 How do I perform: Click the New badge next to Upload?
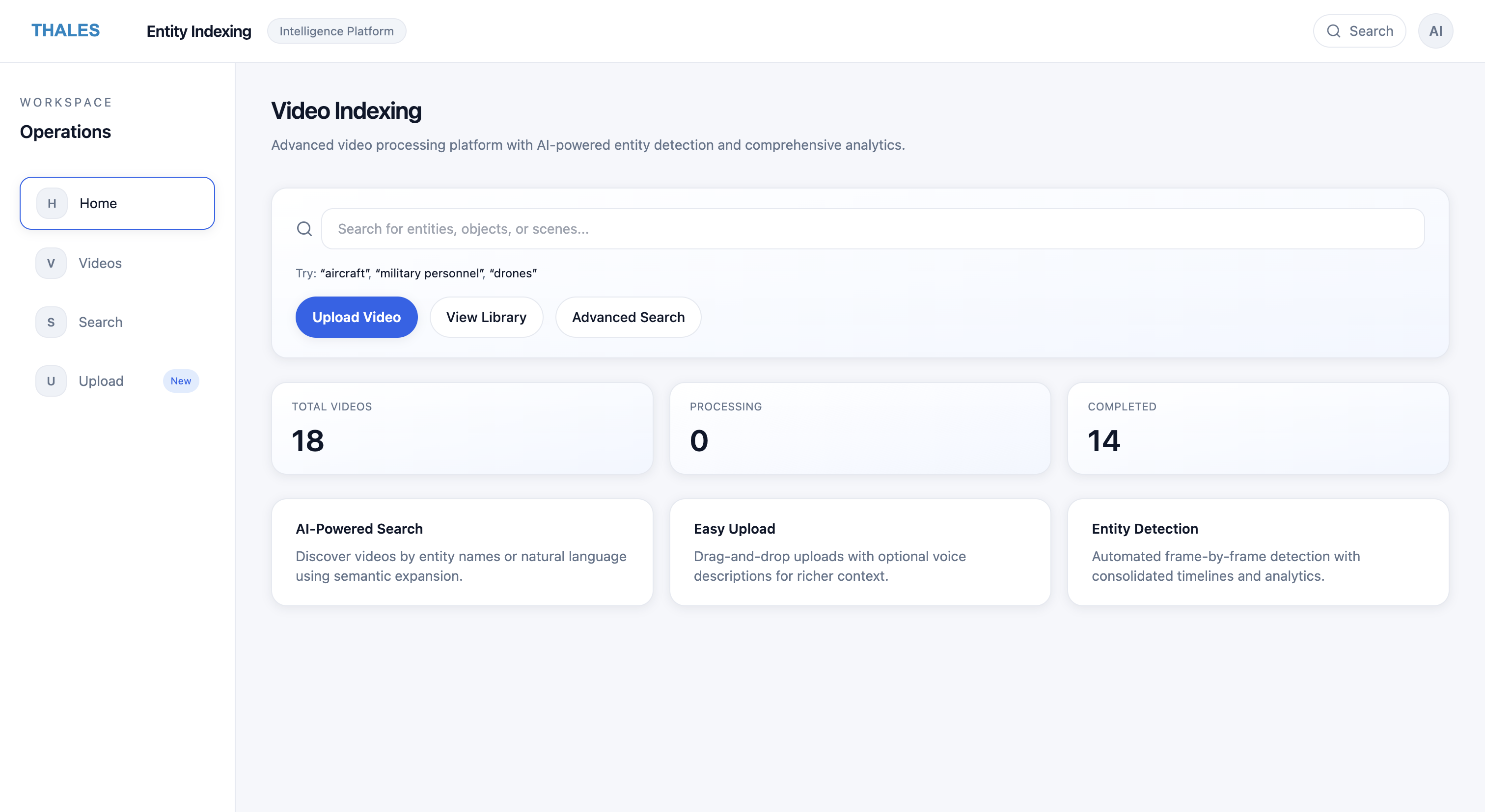pyautogui.click(x=181, y=381)
